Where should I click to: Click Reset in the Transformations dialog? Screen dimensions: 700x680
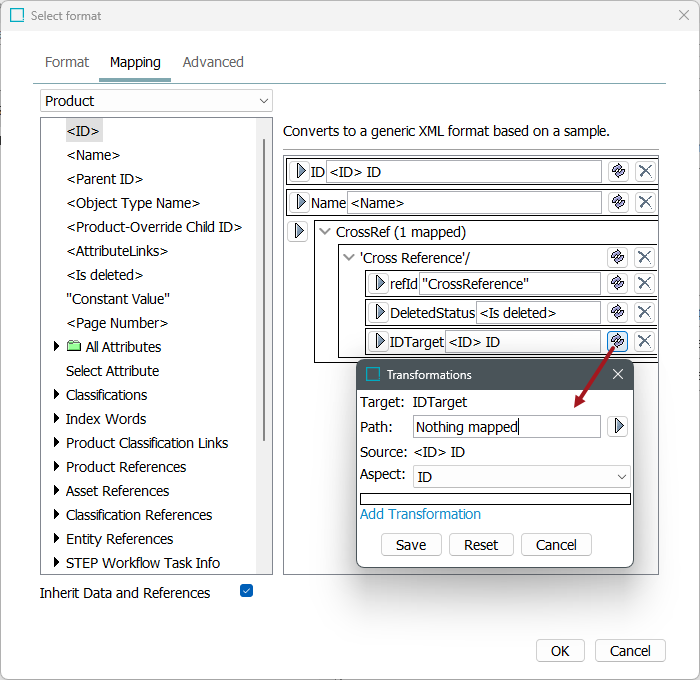coord(481,545)
